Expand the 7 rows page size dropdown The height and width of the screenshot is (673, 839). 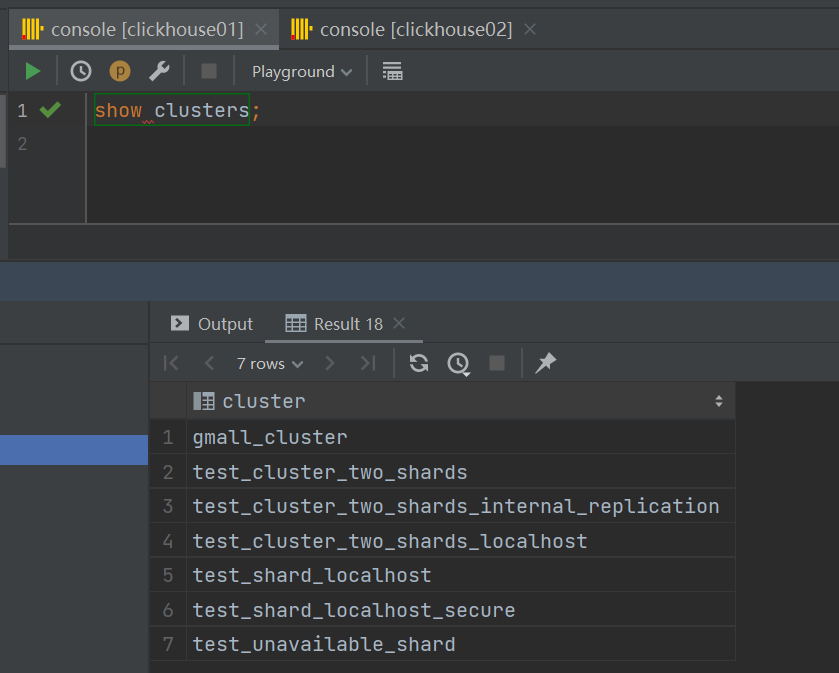pyautogui.click(x=270, y=363)
